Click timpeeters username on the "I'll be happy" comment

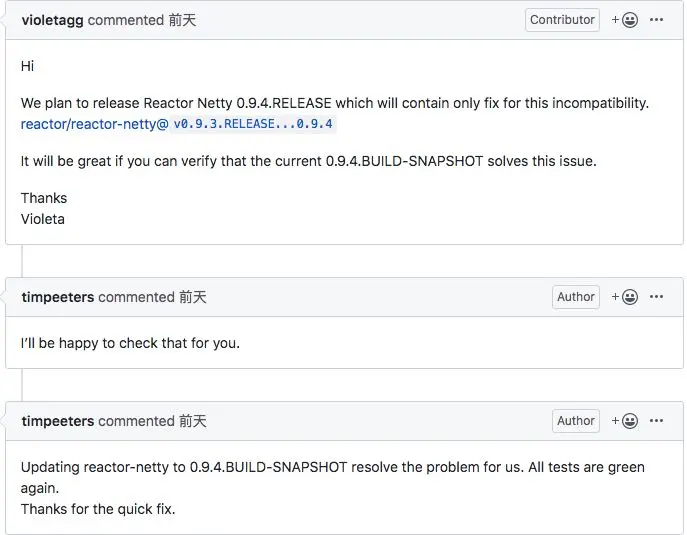(57, 297)
